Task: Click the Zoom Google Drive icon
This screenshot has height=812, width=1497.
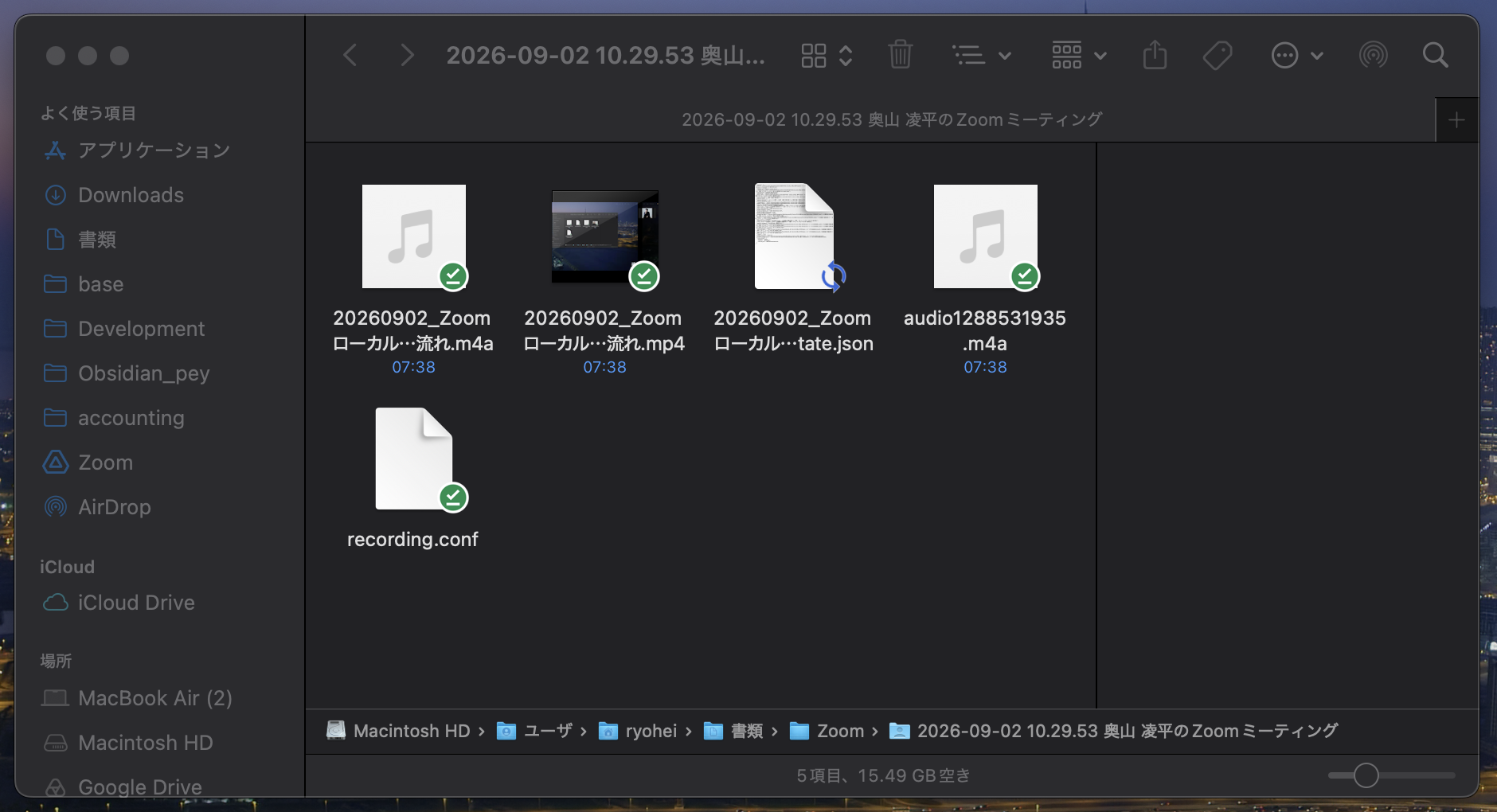Action: click(55, 463)
